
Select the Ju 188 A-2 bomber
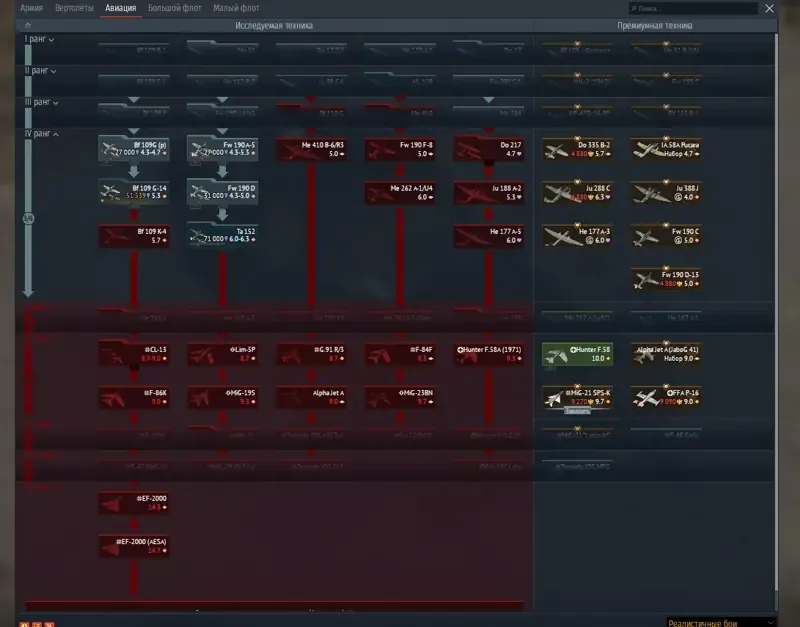tap(489, 192)
